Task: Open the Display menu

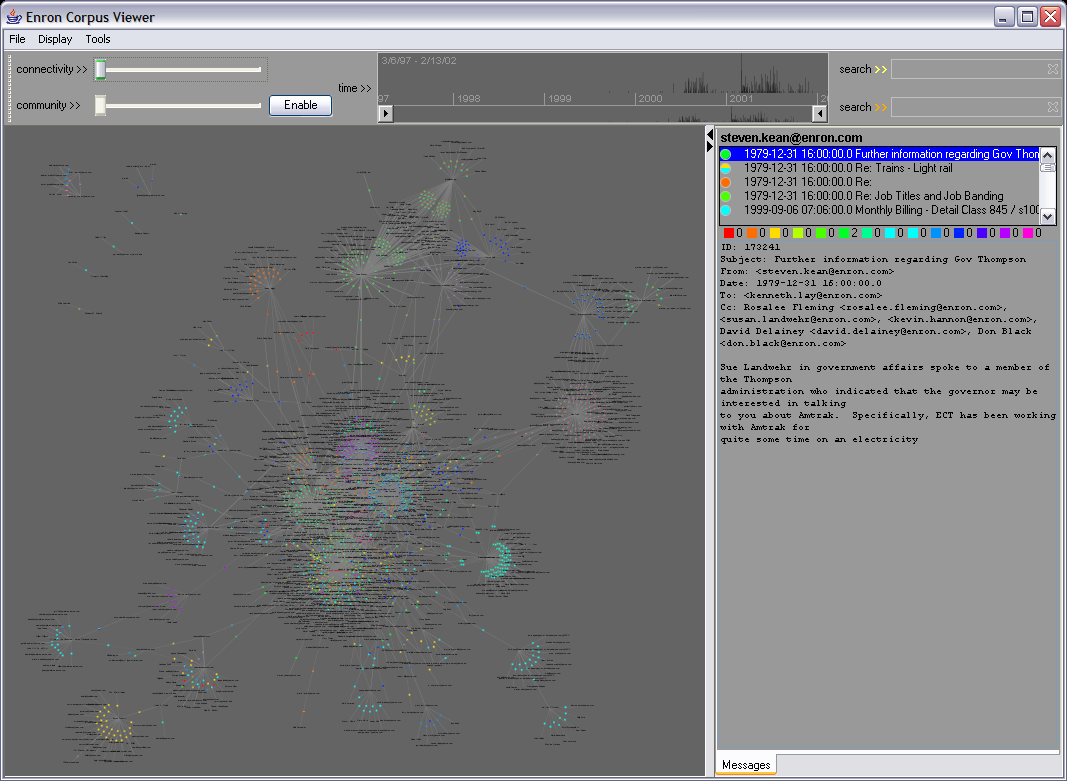Action: pos(55,39)
